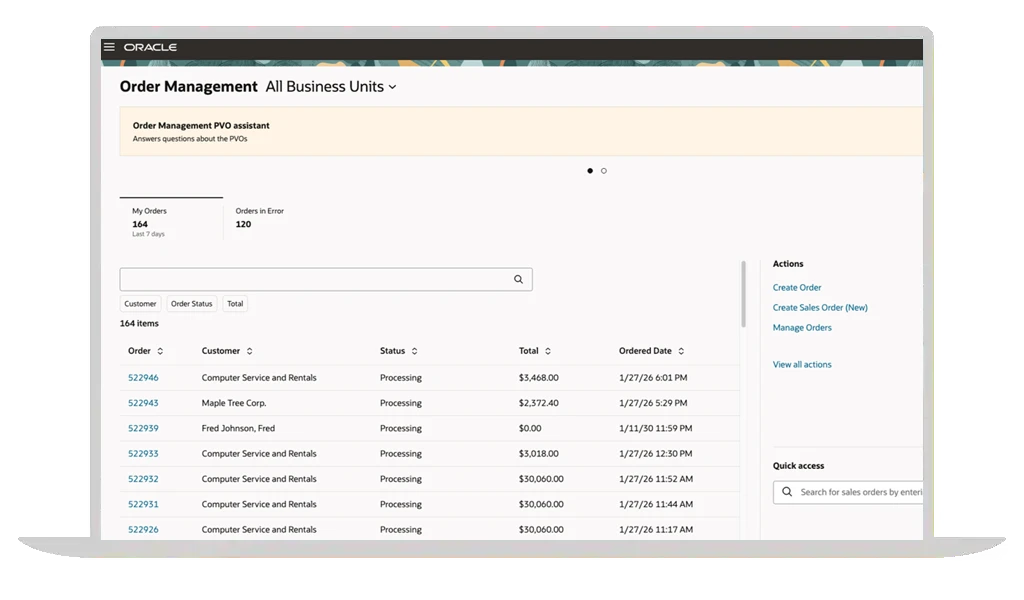Toggle the Customer filter chip

tap(140, 304)
